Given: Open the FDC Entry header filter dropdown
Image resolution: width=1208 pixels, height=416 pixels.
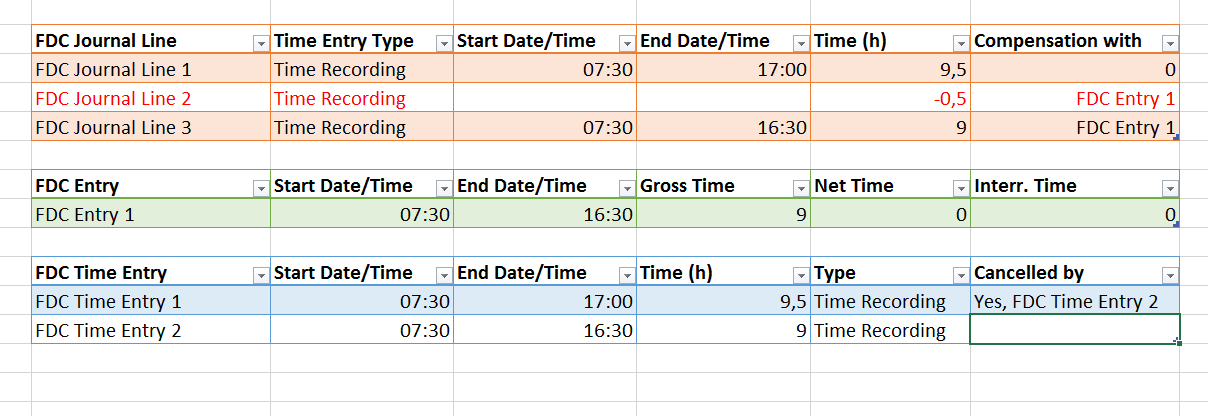Looking at the screenshot, I should pos(261,188).
